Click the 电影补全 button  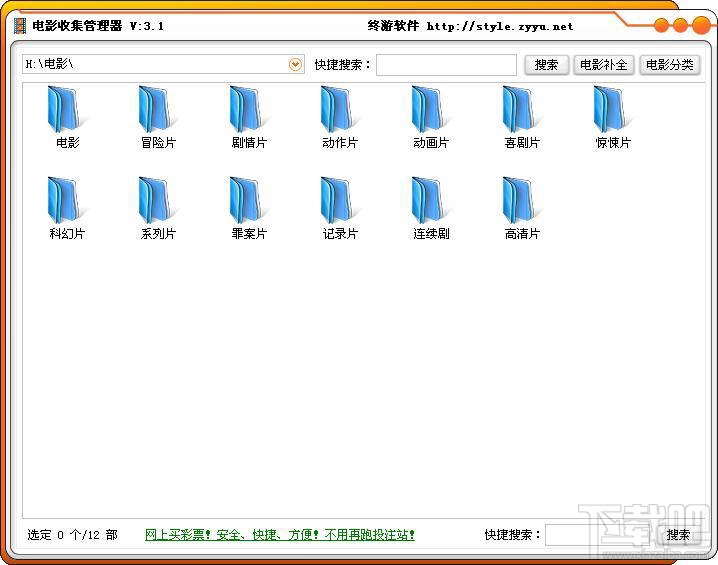coord(604,65)
